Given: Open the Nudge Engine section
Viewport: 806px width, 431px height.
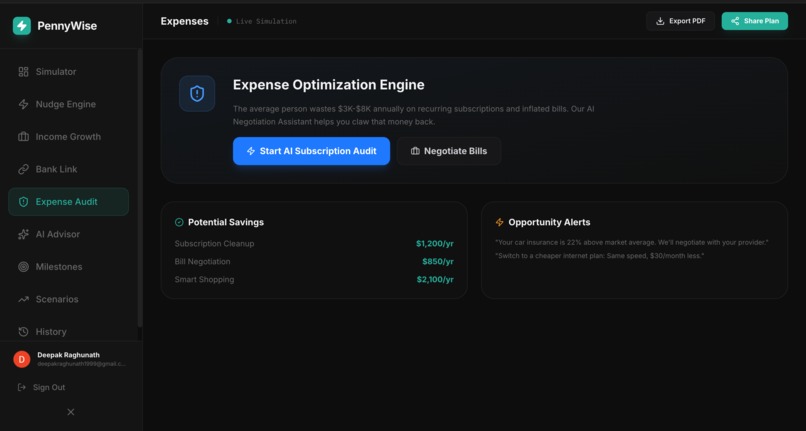Looking at the screenshot, I should (68, 104).
